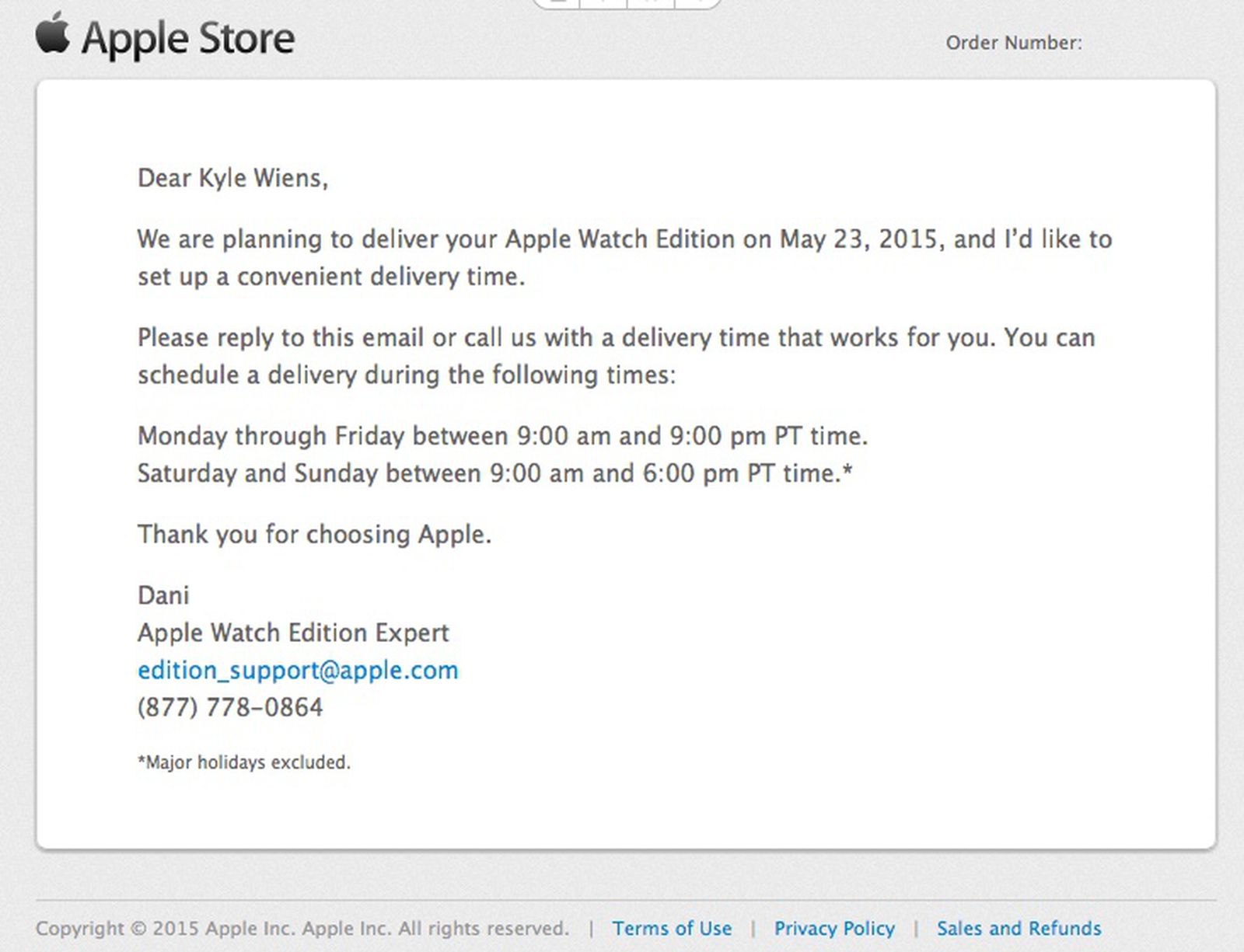Click the Apple logo icon

pyautogui.click(x=51, y=35)
